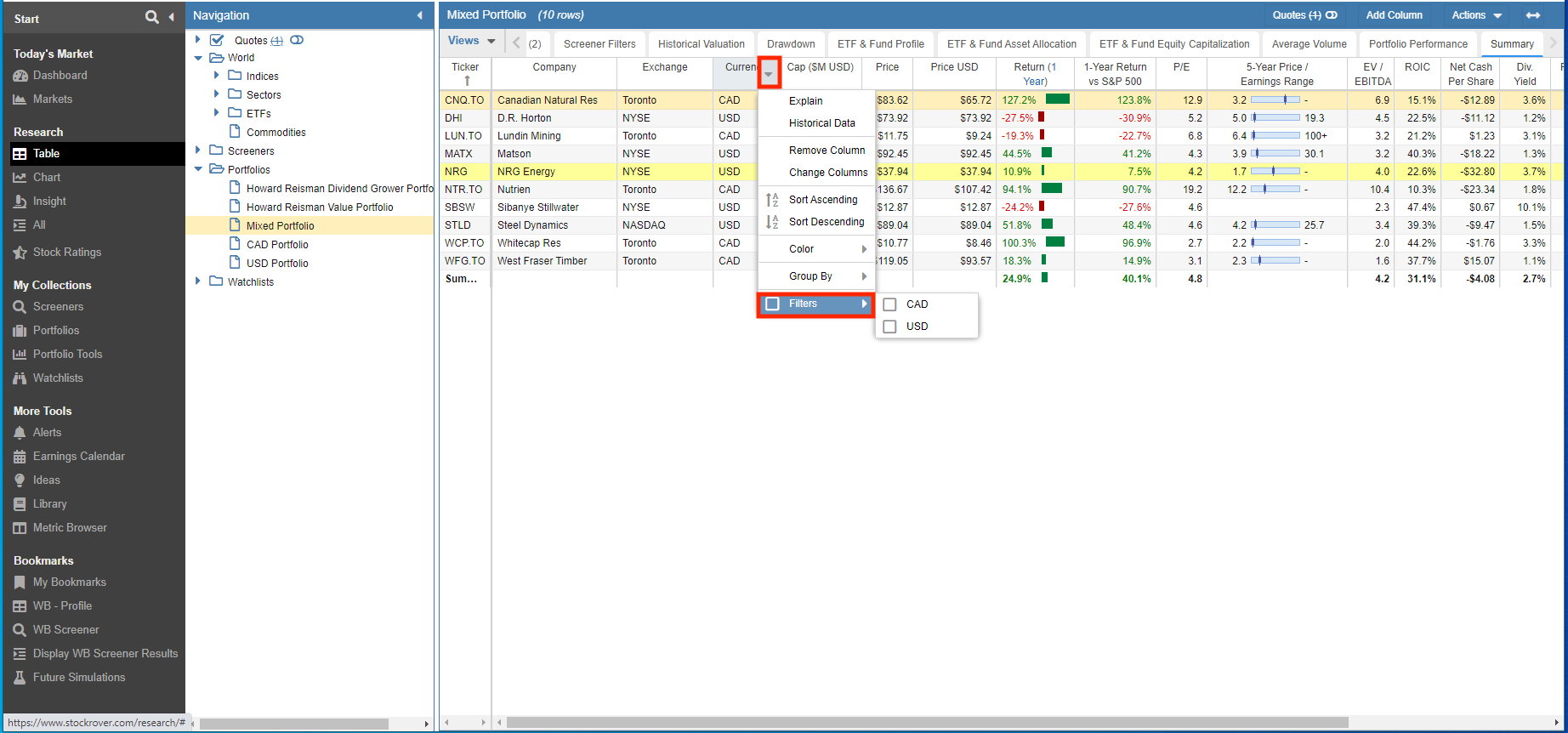
Task: Check the USD filter checkbox
Action: [x=889, y=327]
